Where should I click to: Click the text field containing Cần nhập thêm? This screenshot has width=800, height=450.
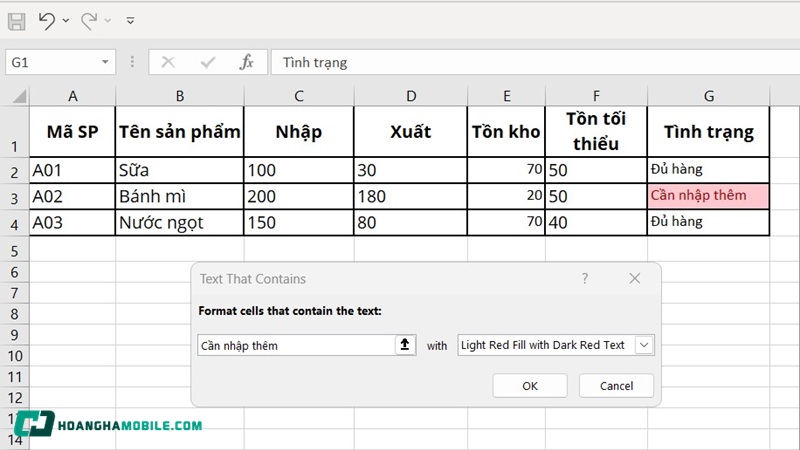click(x=296, y=345)
